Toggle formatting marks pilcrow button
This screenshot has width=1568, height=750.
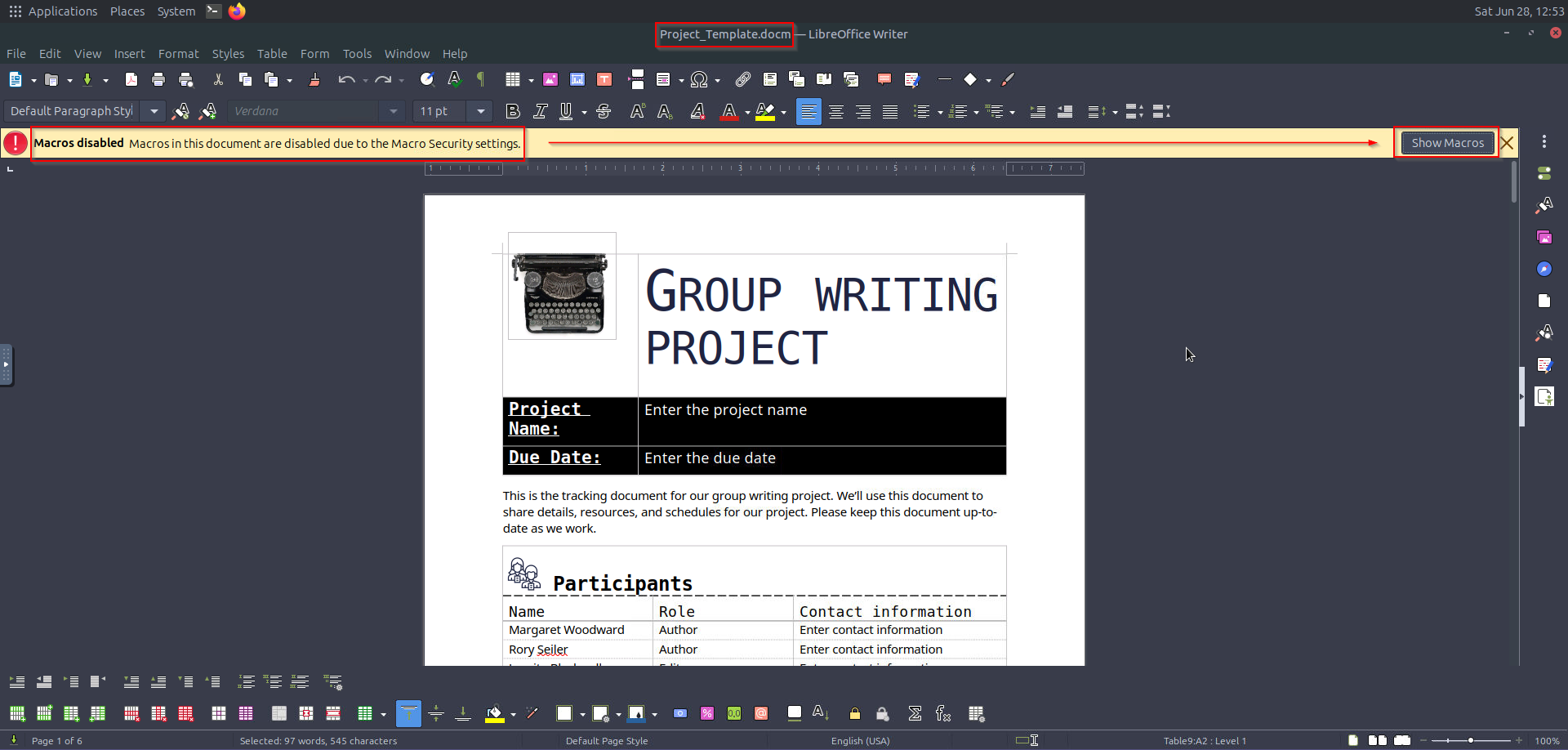pos(481,79)
